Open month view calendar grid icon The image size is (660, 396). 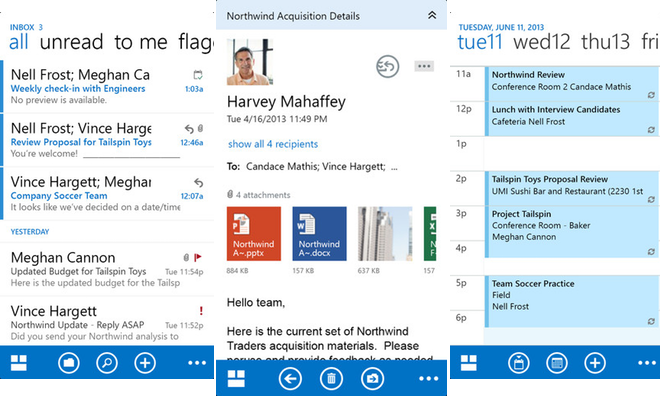[x=557, y=363]
